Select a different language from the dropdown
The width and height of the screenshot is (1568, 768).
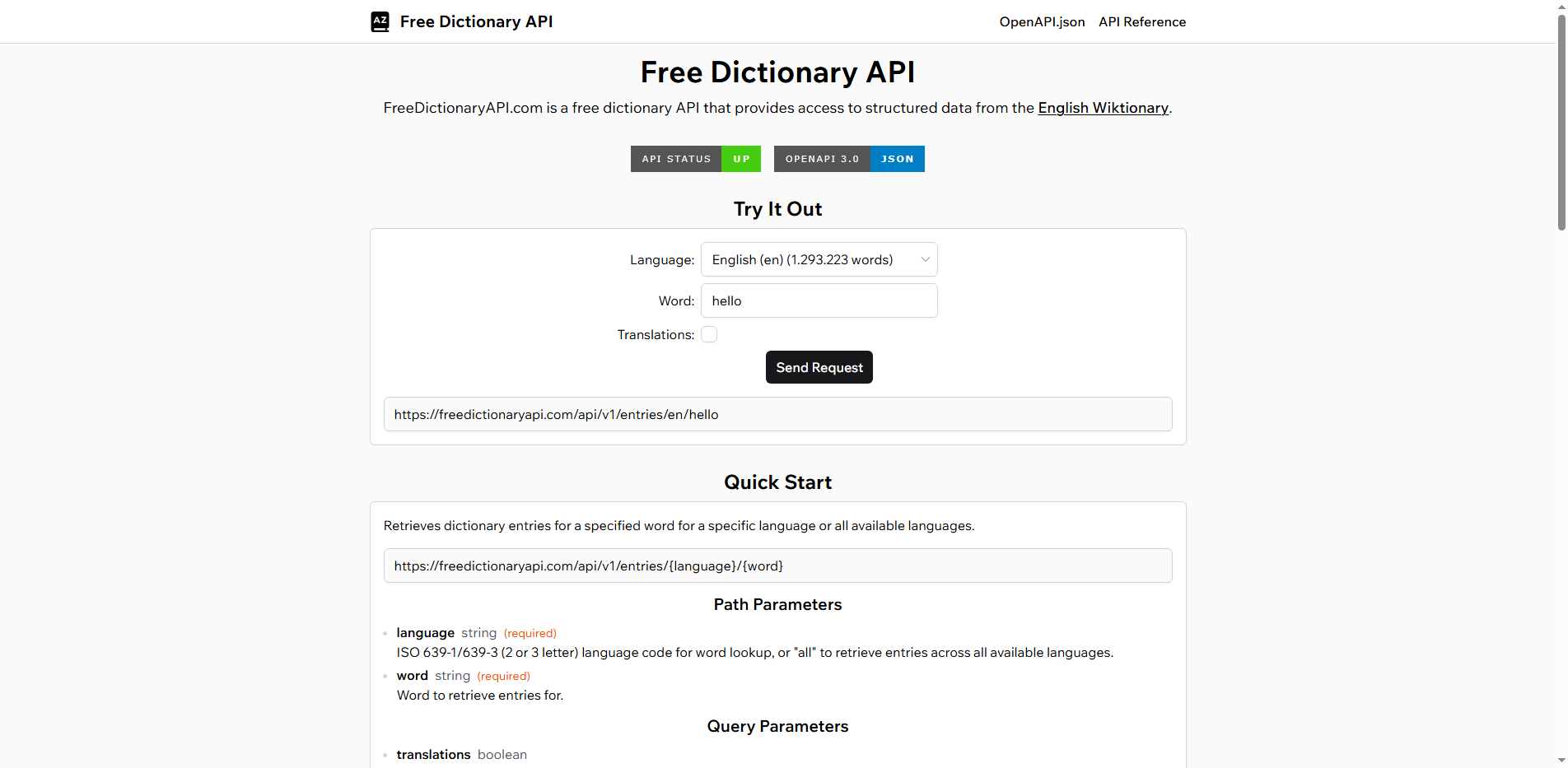click(x=819, y=259)
